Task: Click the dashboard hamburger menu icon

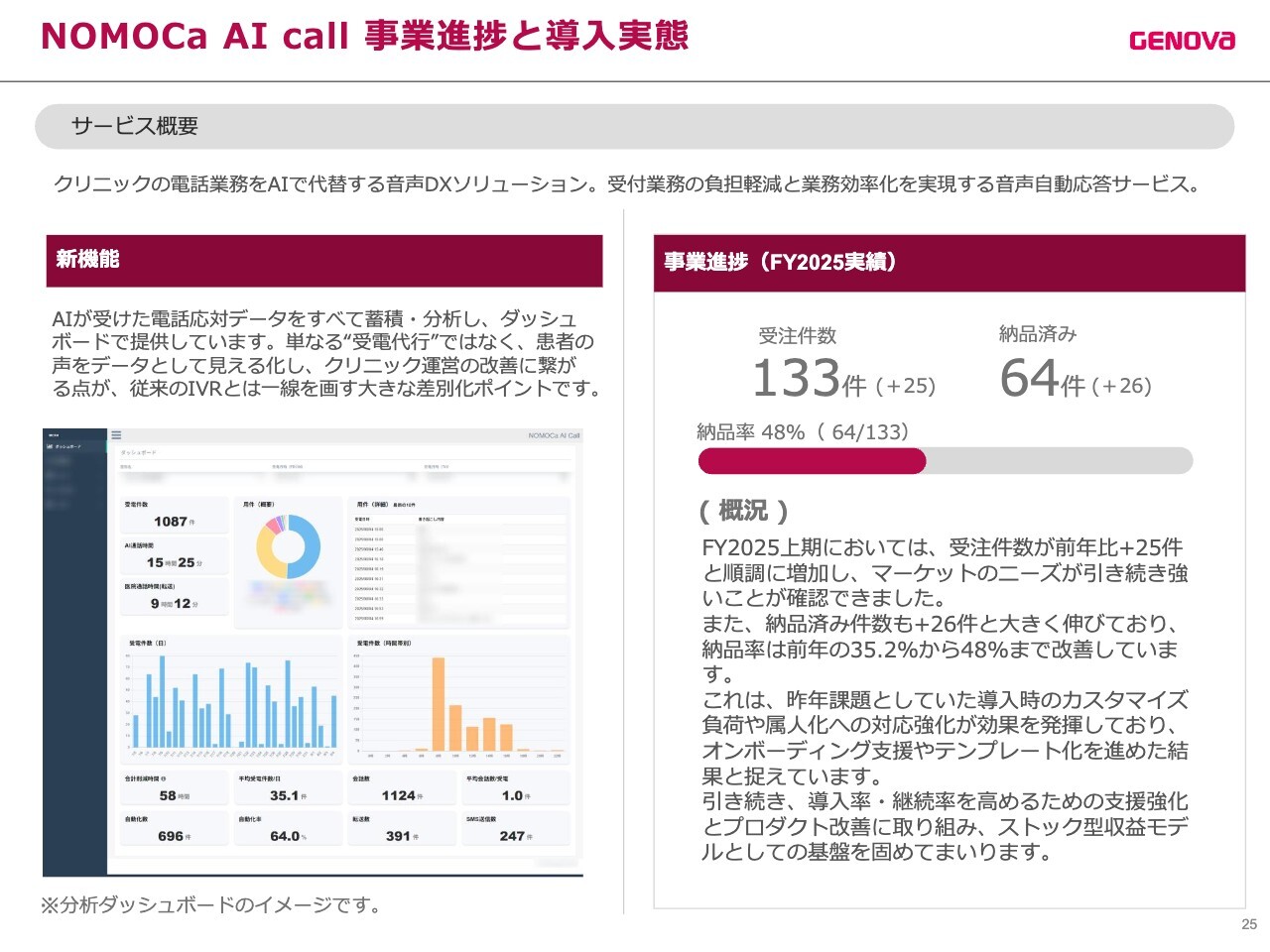Action: point(116,434)
